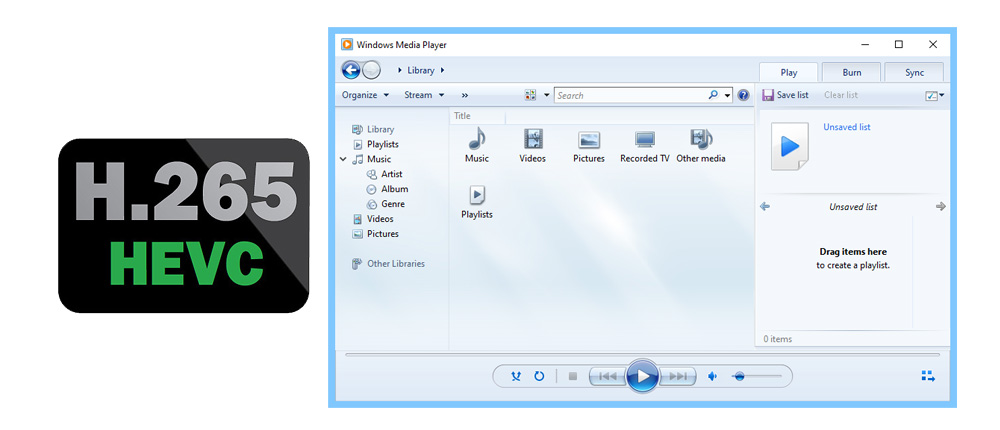The height and width of the screenshot is (430, 1000).
Task: Click the volume slider
Action: pos(757,376)
